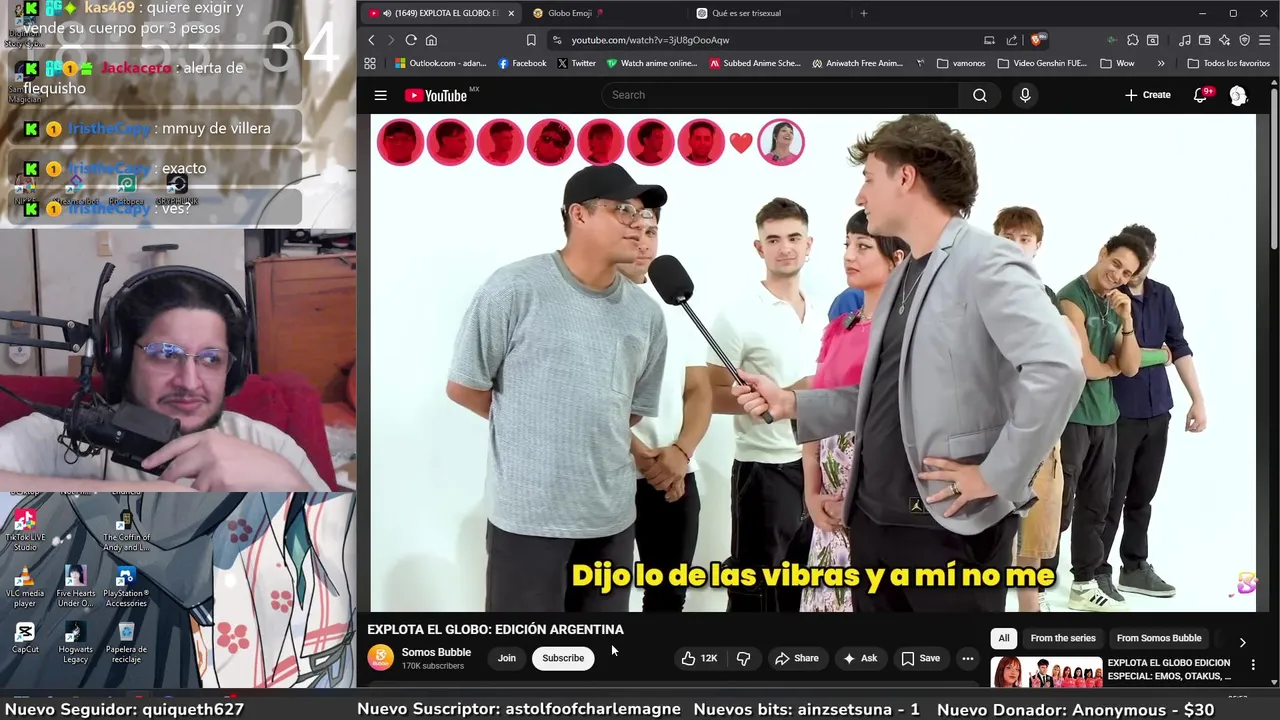The height and width of the screenshot is (720, 1280).
Task: Click the Join channel membership button
Action: (x=507, y=658)
